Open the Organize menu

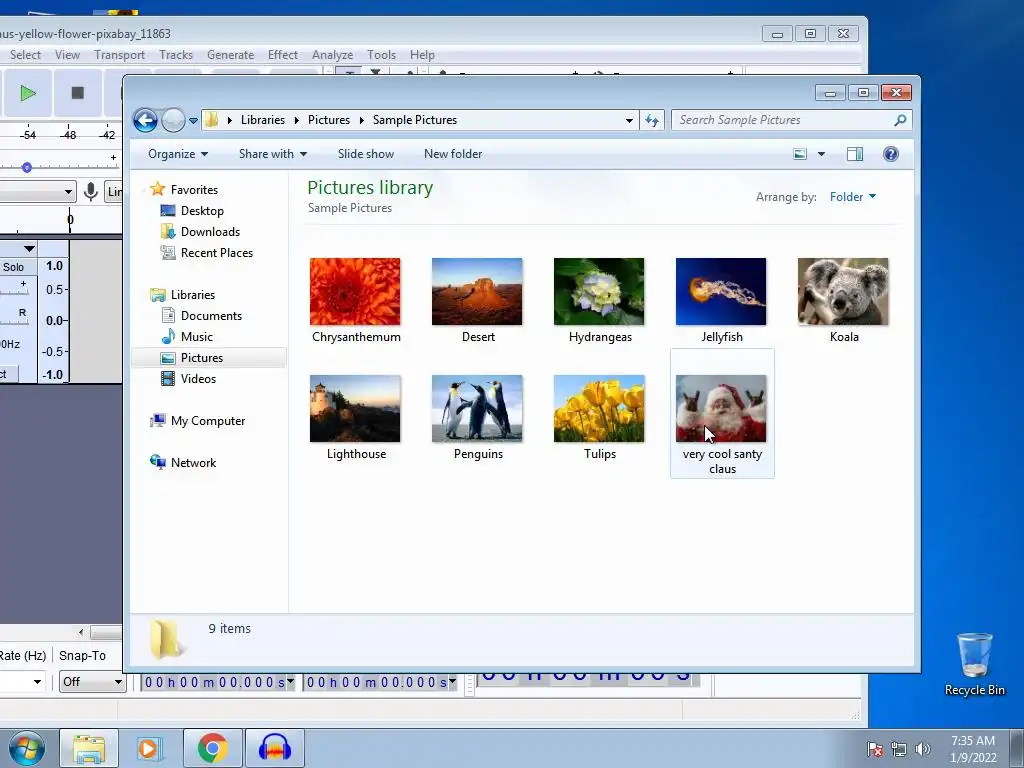pos(178,154)
